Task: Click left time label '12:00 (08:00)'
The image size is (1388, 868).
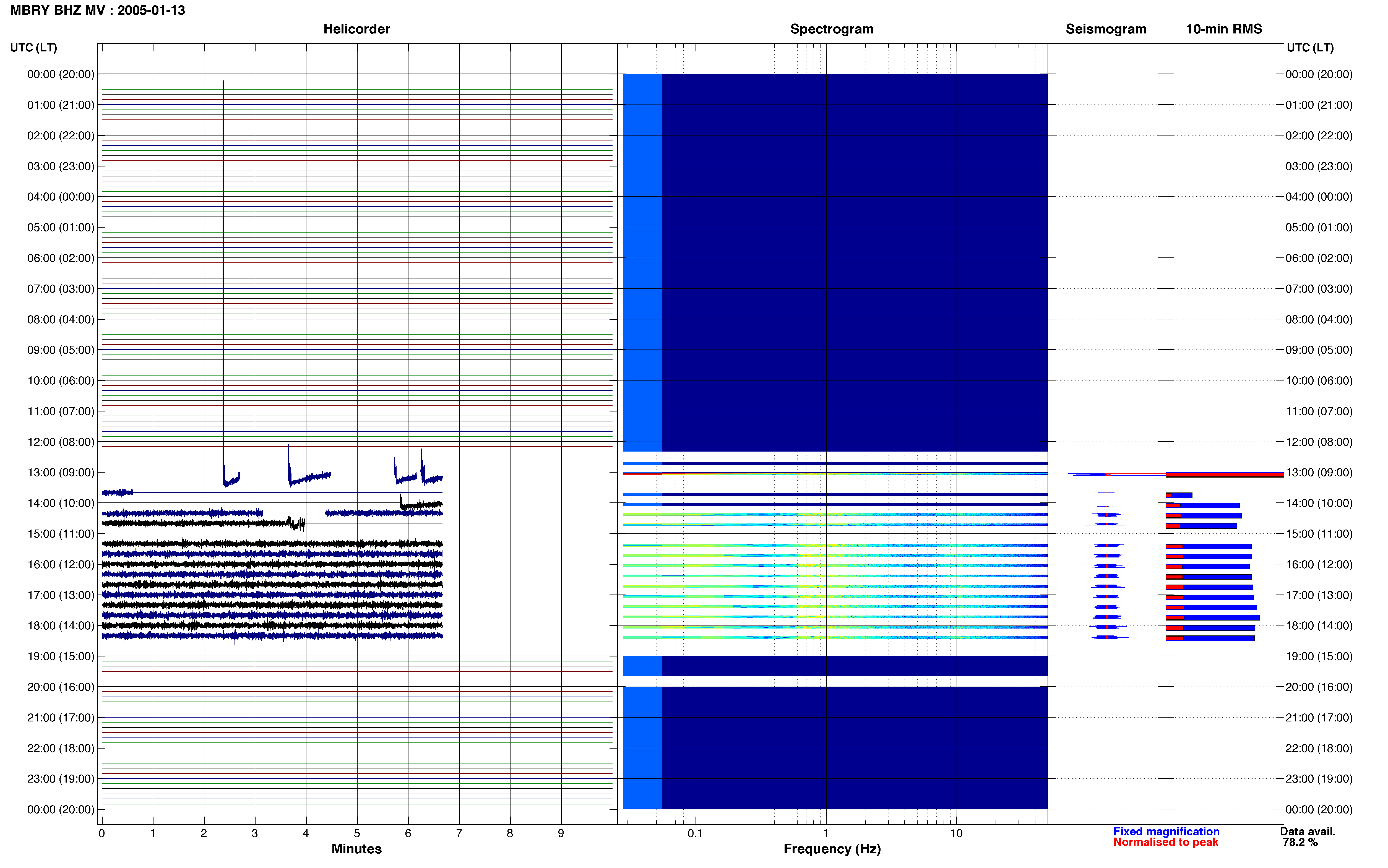Action: (x=61, y=442)
